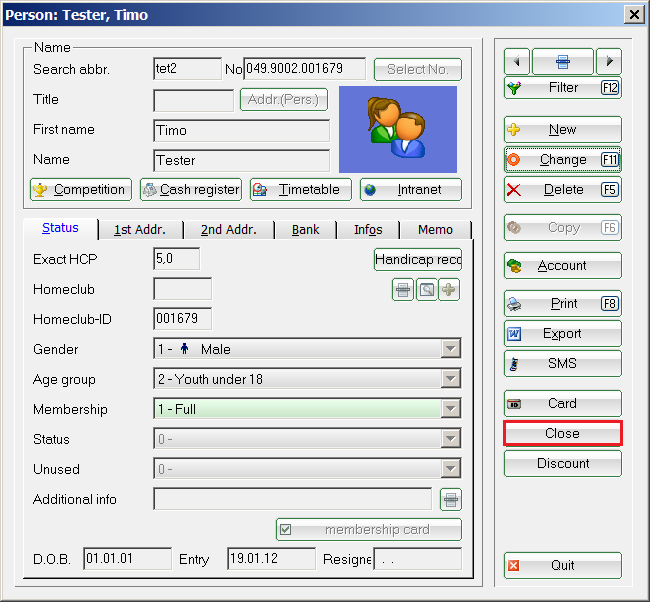Click homeclub print icon
Image resolution: width=650 pixels, height=602 pixels.
[x=403, y=289]
